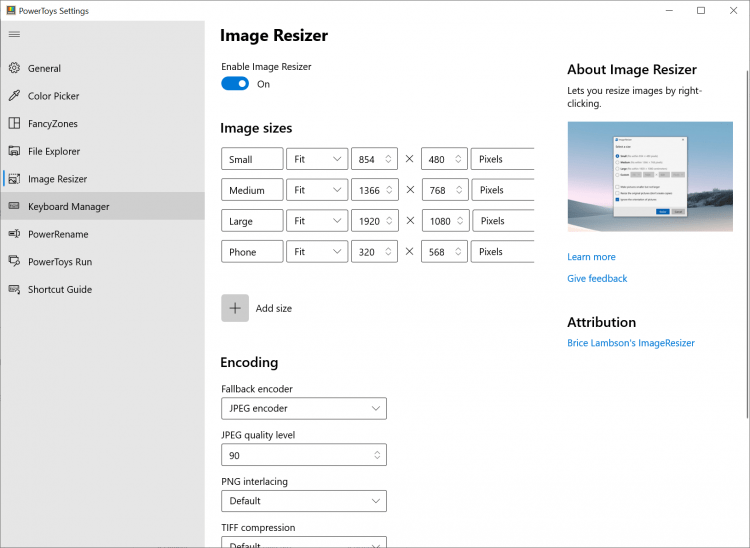Screen dimensions: 750x548
Task: Open the Learn more link
Action: point(591,257)
